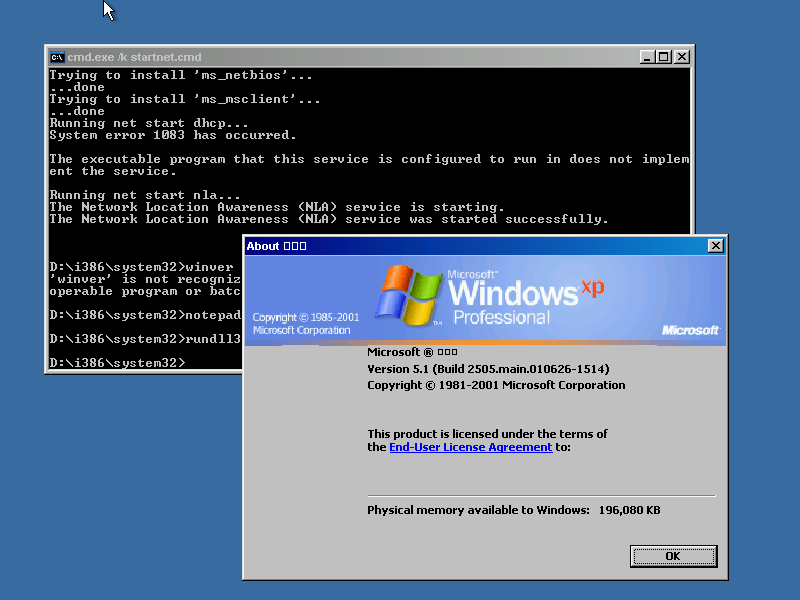Click the System error 1083 line
The image size is (800, 600).
coord(172,135)
